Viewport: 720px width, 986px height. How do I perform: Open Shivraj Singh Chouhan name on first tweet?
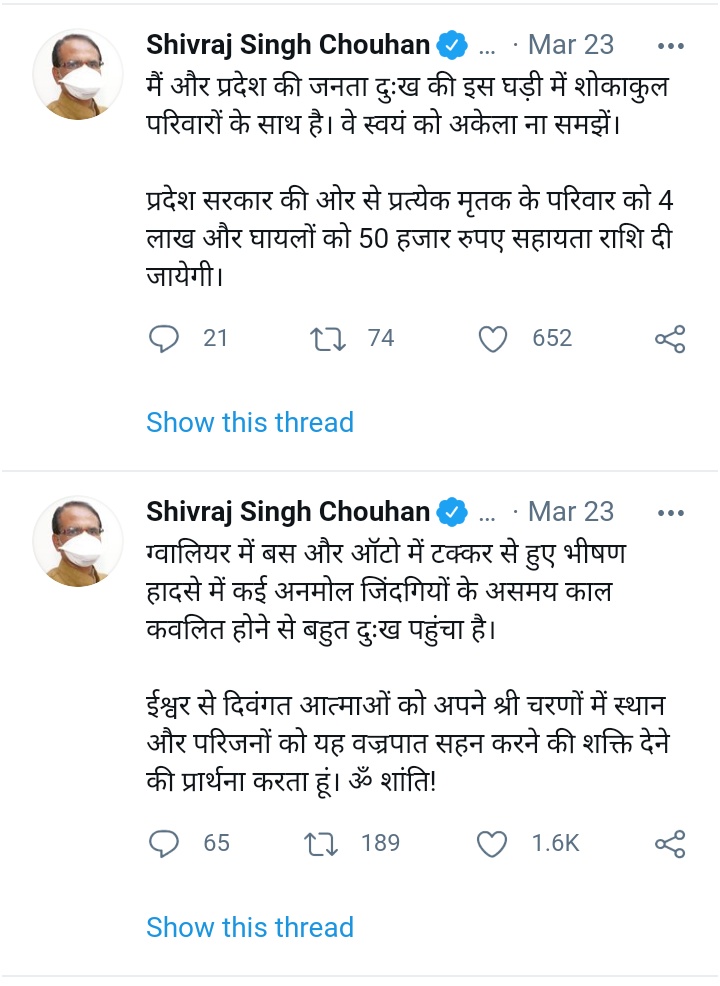[288, 45]
